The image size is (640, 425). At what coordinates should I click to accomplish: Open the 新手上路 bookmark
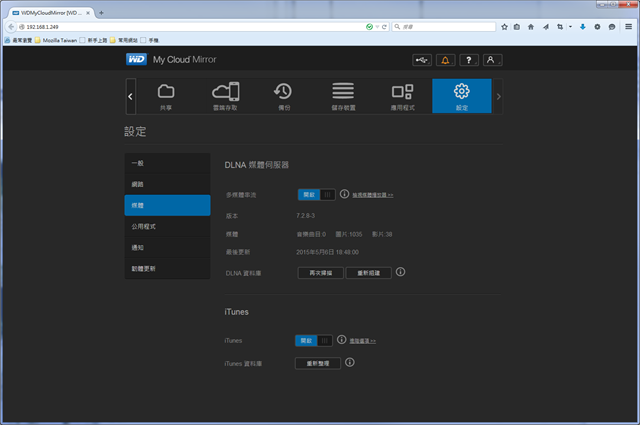coord(93,40)
